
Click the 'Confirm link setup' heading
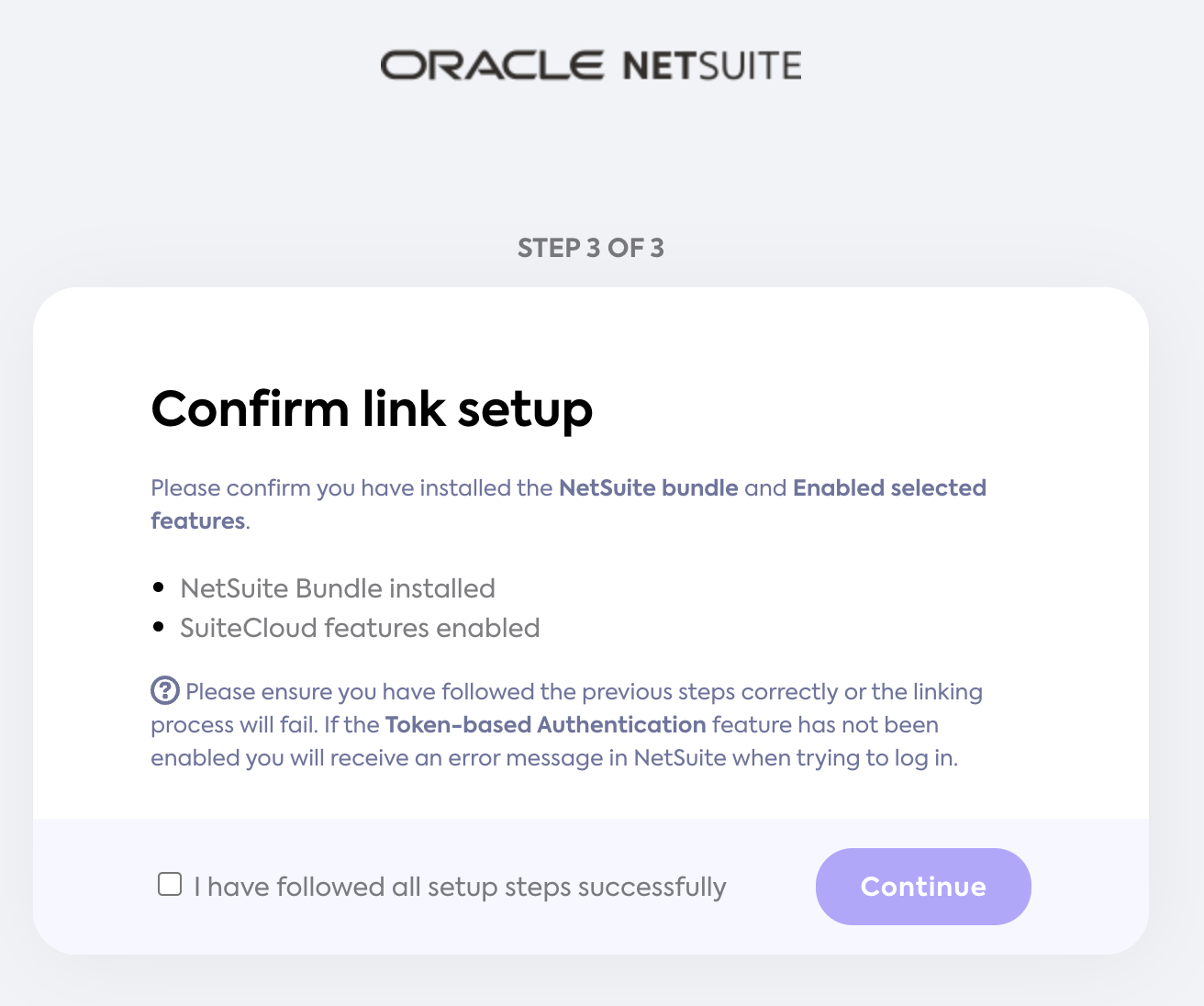372,410
